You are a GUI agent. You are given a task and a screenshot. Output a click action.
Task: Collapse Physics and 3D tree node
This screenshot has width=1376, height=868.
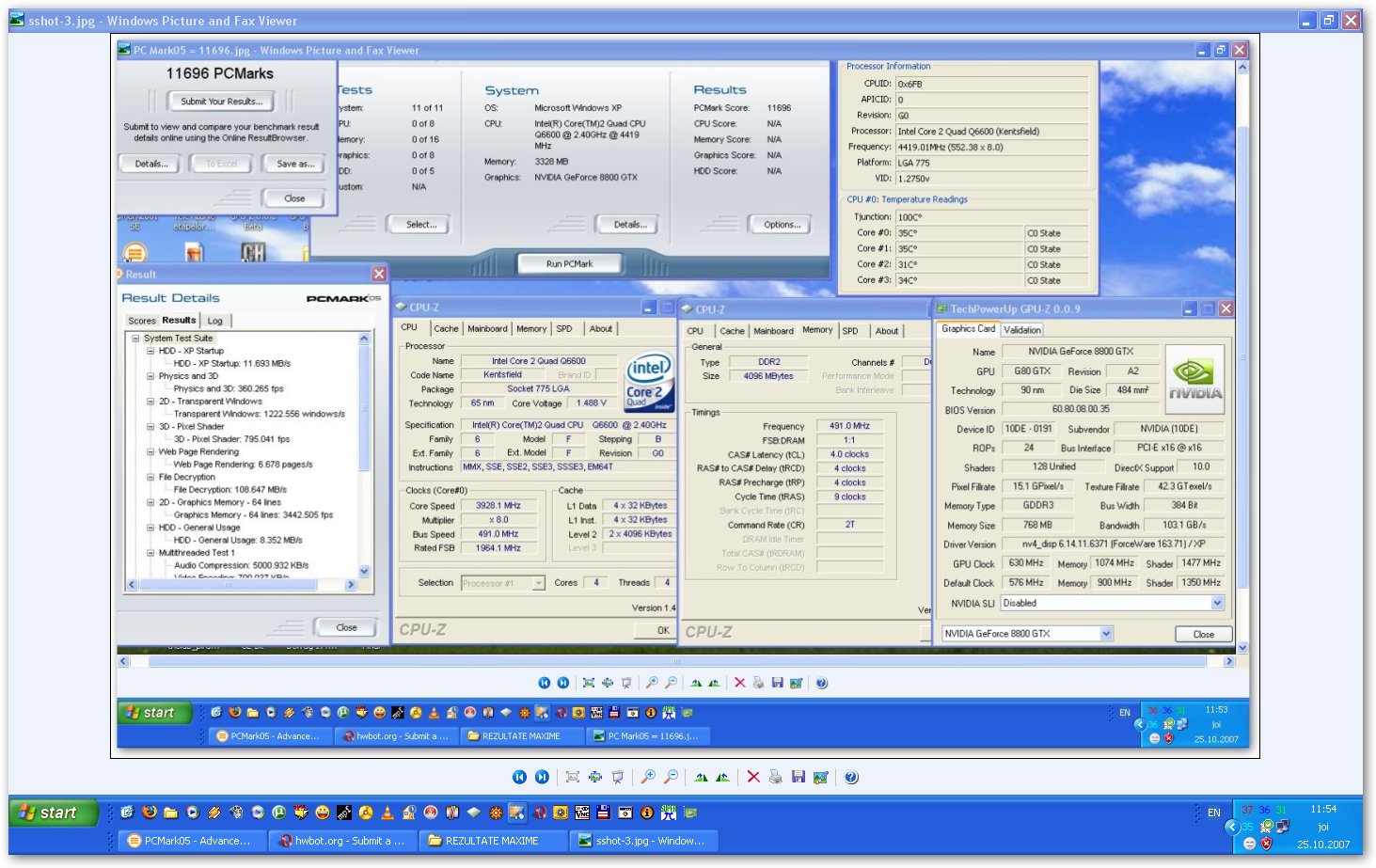point(150,376)
